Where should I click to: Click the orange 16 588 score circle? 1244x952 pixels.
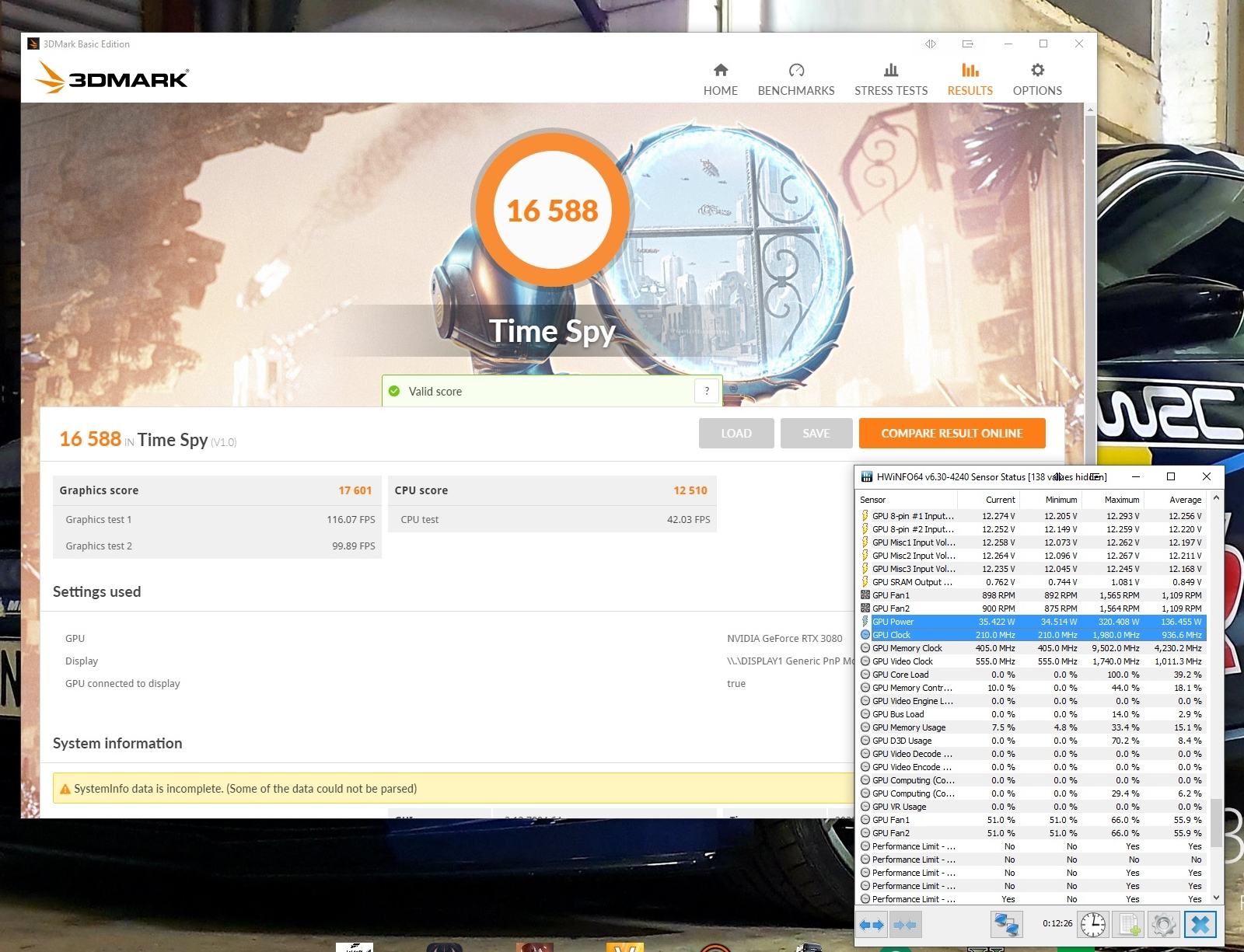(x=552, y=210)
